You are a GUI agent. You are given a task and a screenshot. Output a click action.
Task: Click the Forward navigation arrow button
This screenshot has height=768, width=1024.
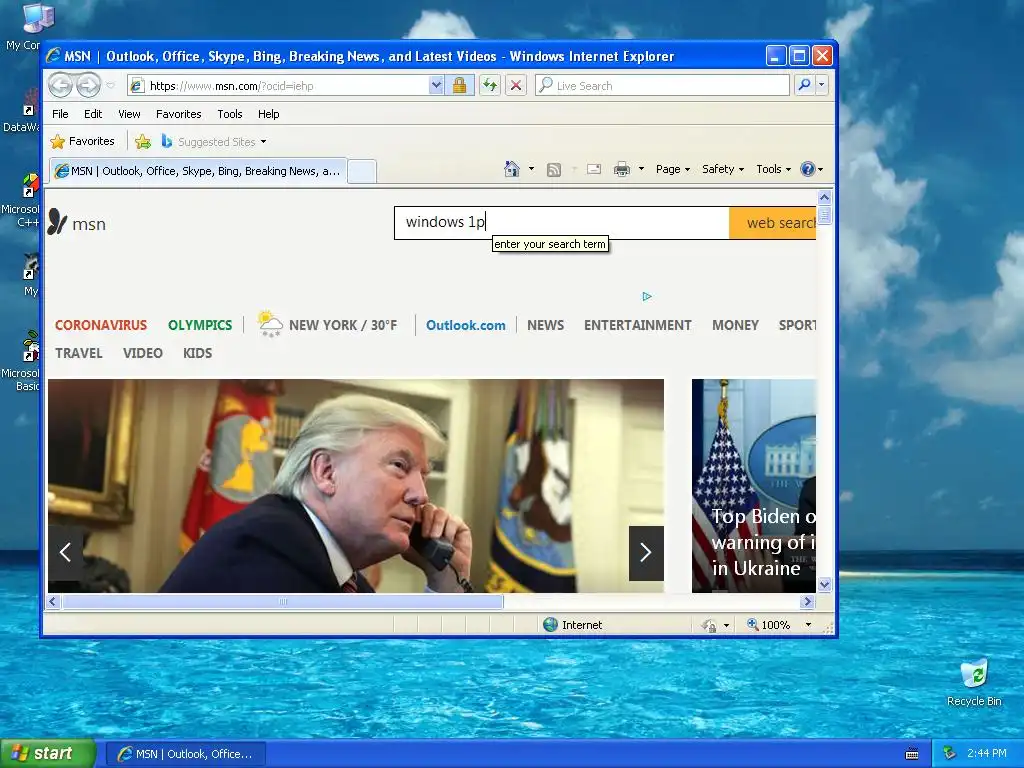88,85
